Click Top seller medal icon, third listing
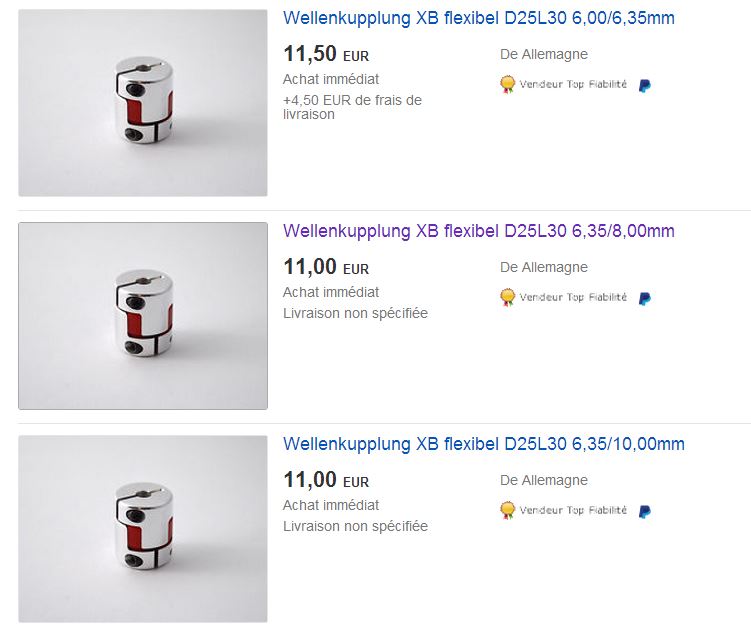751x631 pixels. coord(507,511)
